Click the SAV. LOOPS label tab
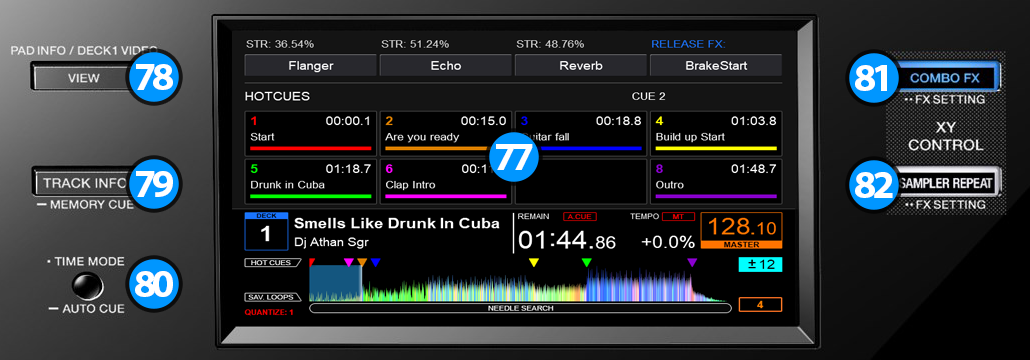 (x=273, y=297)
